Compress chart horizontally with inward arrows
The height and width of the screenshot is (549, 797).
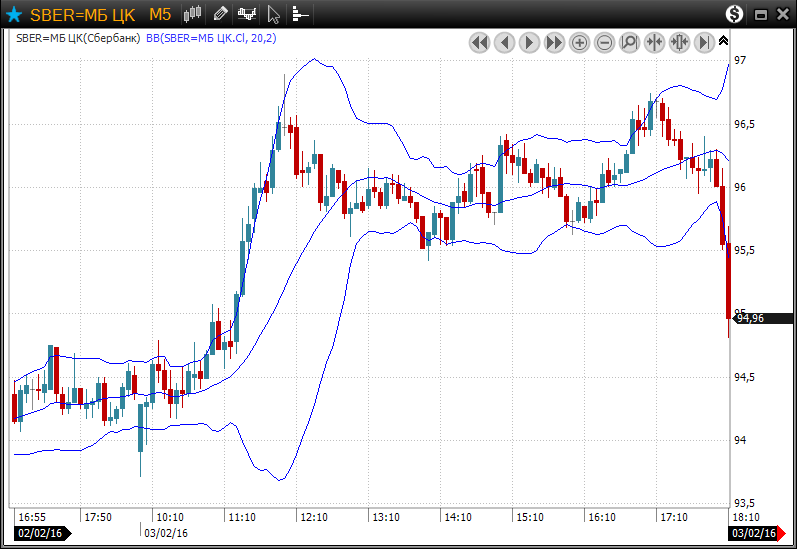(x=654, y=42)
